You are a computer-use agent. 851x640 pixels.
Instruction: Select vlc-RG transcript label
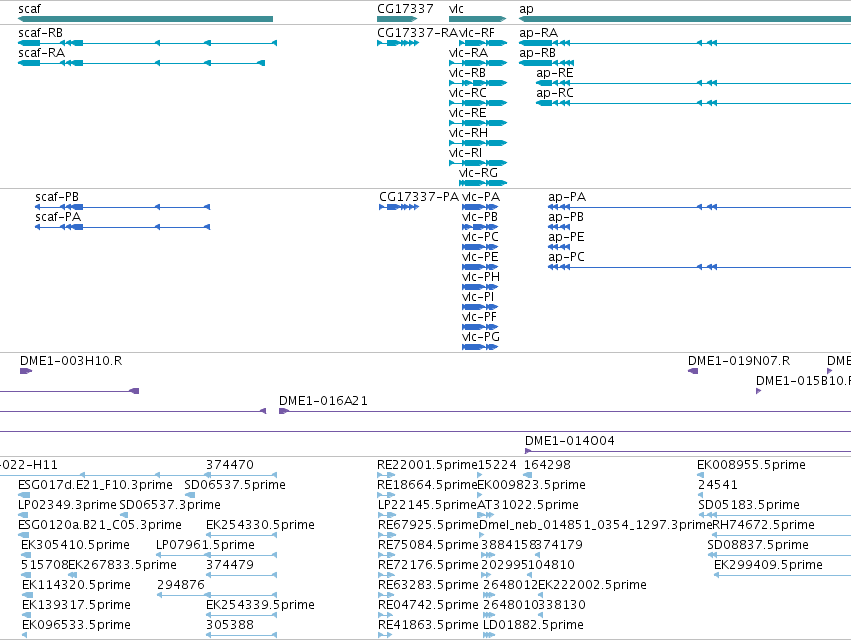pyautogui.click(x=478, y=173)
